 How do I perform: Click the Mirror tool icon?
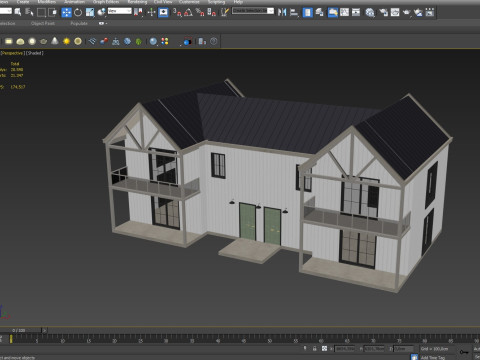tap(282, 13)
